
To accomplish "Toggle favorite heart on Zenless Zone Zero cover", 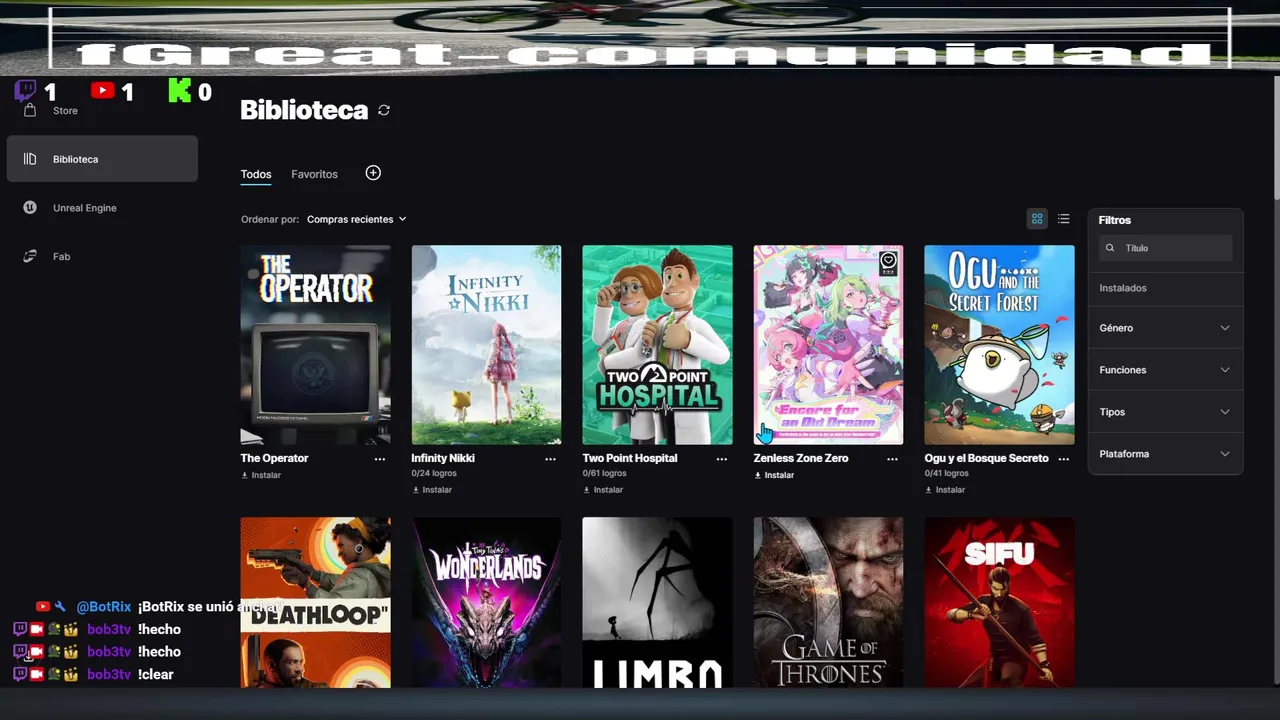I will 888,262.
